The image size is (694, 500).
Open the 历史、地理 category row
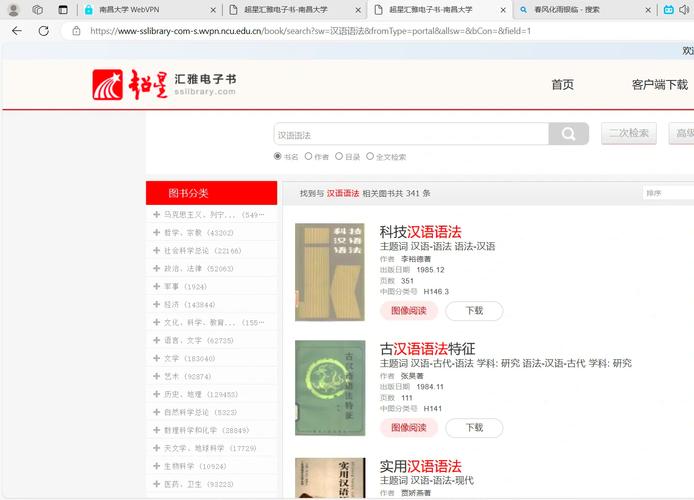click(x=212, y=394)
